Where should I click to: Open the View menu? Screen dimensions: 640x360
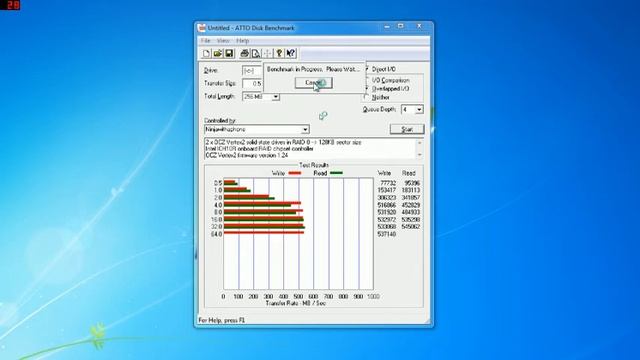click(223, 41)
